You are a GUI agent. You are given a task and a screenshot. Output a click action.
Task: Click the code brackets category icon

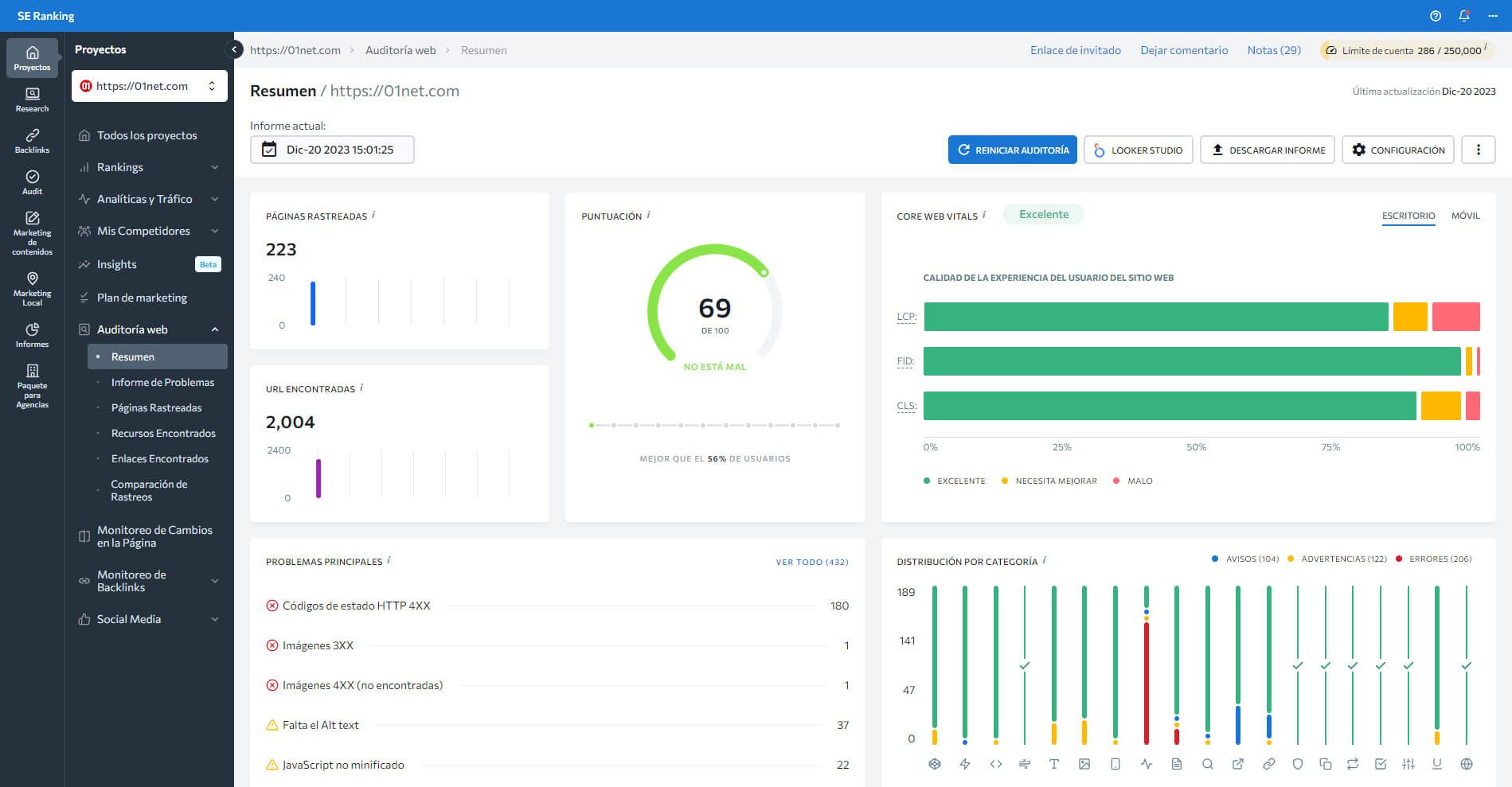point(996,764)
